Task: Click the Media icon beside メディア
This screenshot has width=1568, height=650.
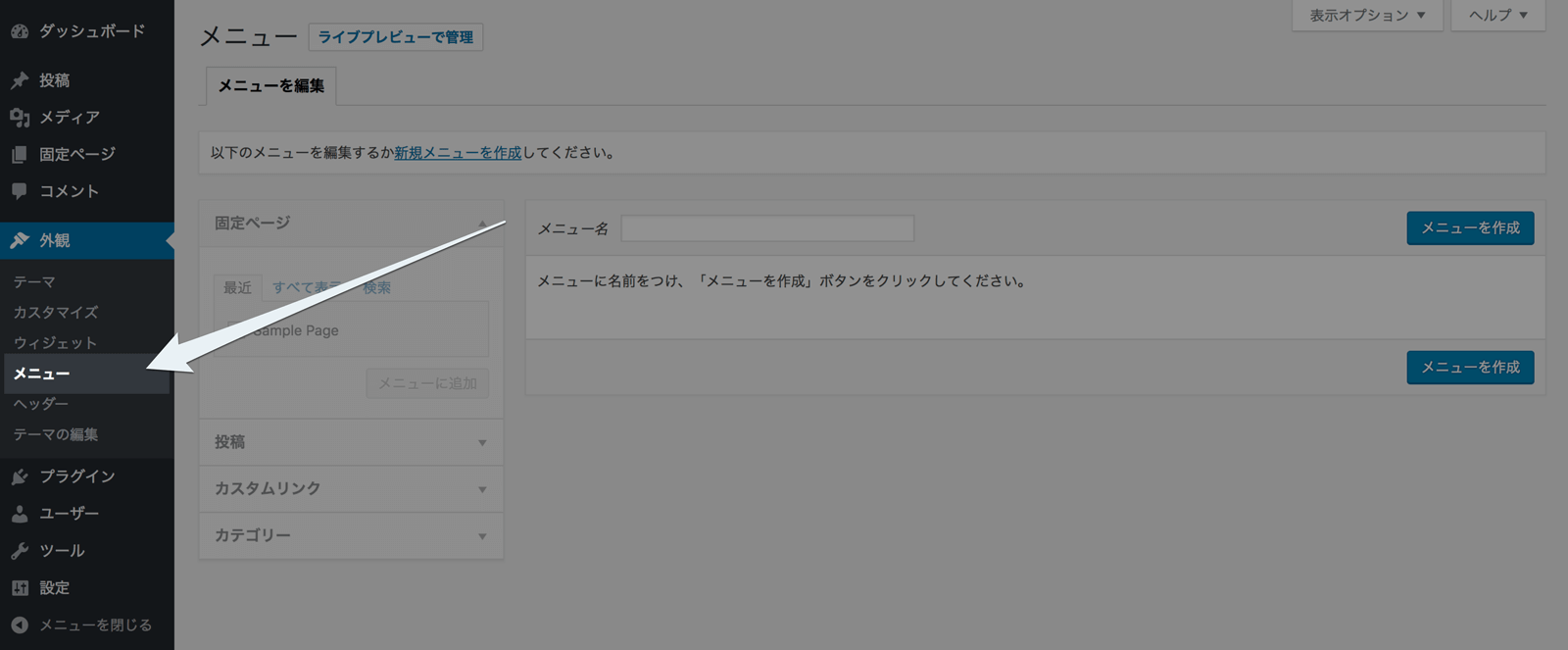Action: tap(20, 118)
